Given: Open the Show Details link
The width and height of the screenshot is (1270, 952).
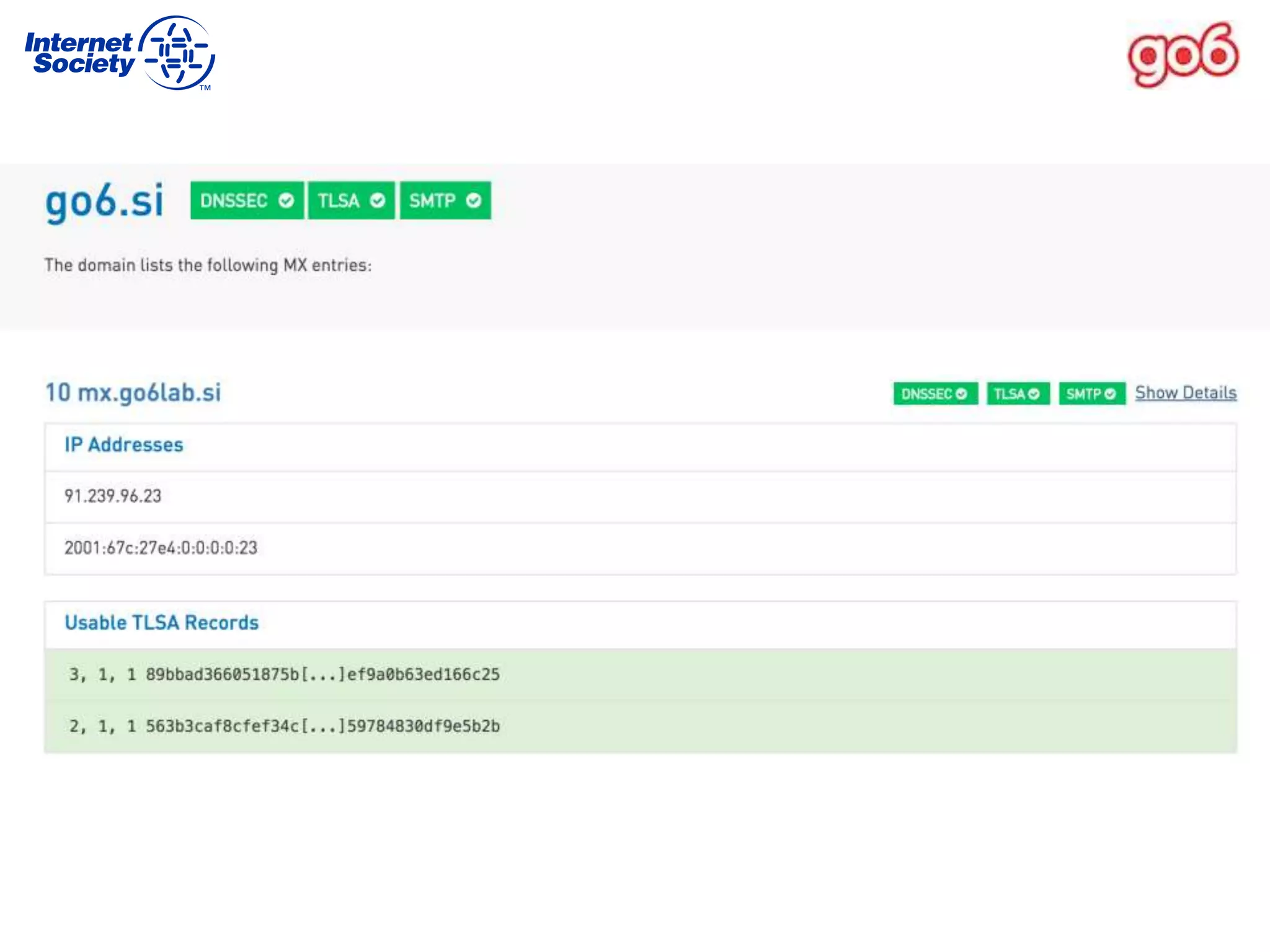Looking at the screenshot, I should [x=1185, y=393].
